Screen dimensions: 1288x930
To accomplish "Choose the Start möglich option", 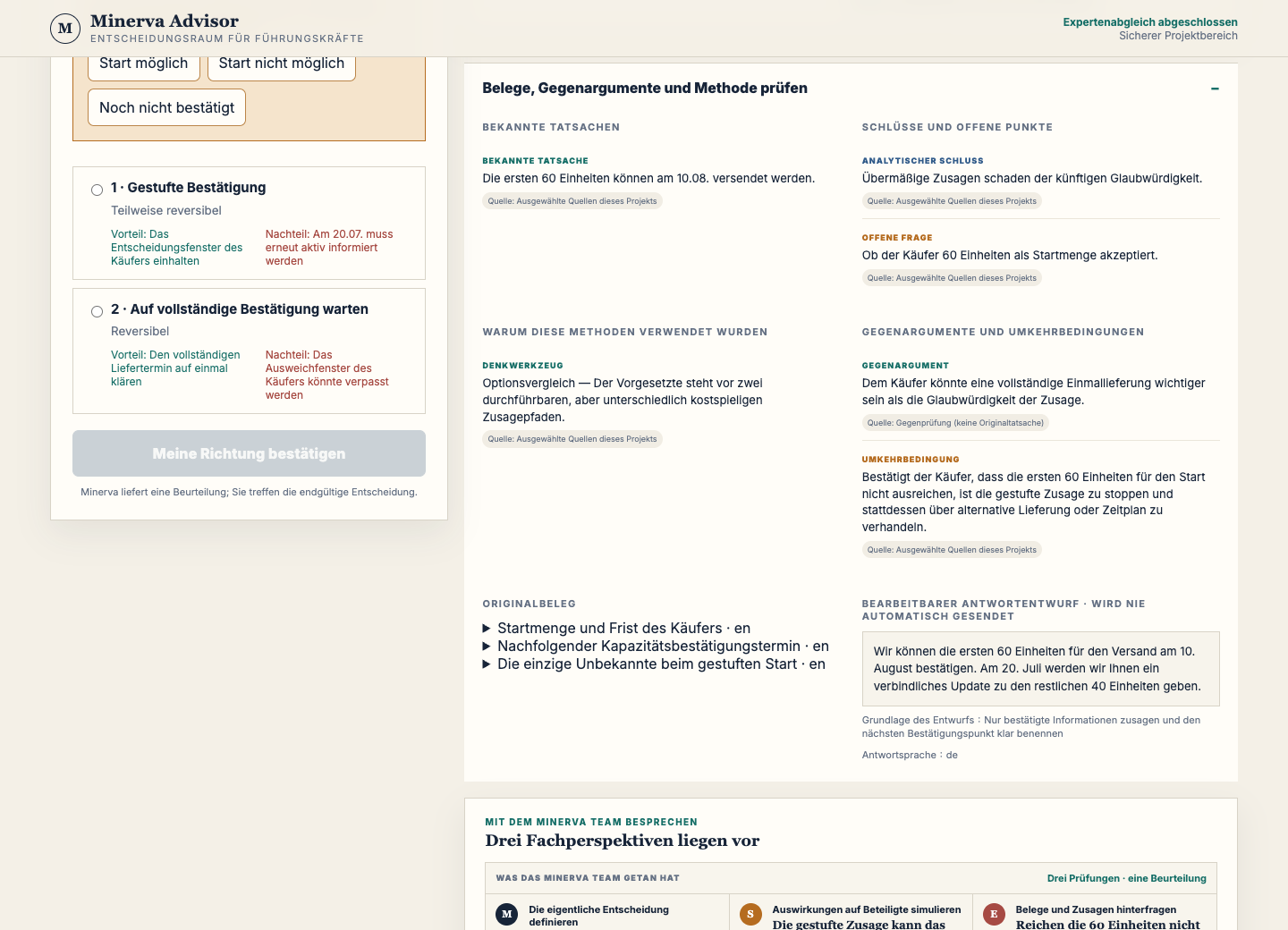I will click(x=143, y=63).
